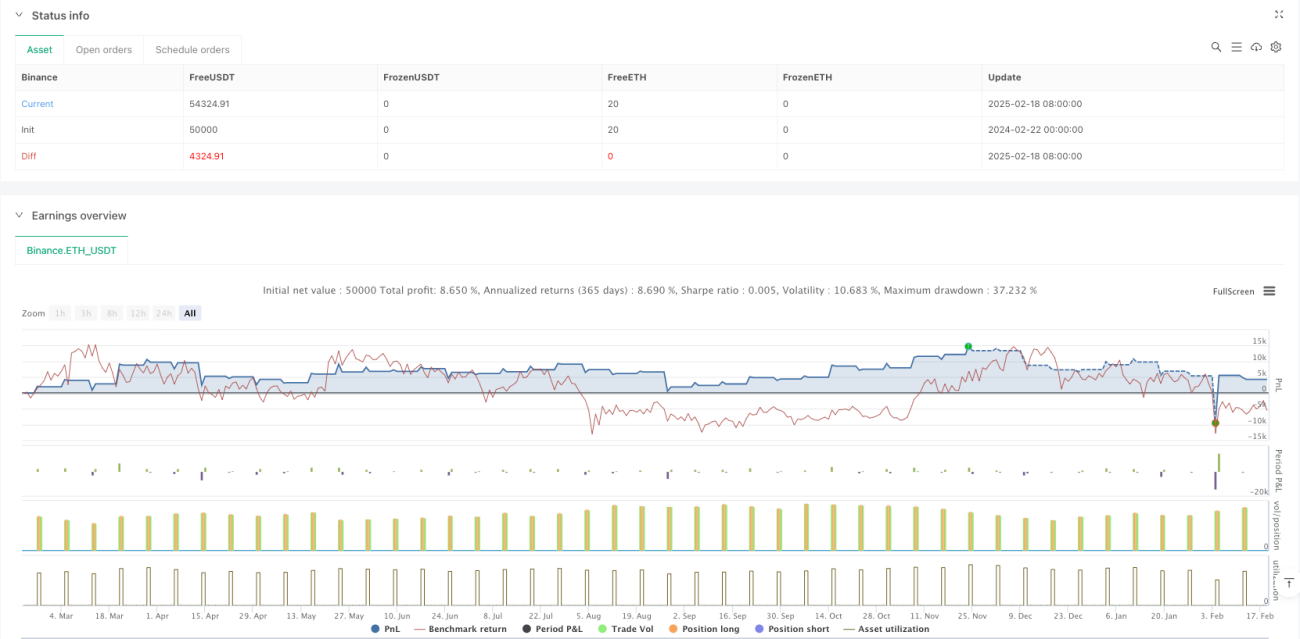Click the search magnifier icon in Status info
Viewport: 1300px width, 639px height.
coord(1216,47)
